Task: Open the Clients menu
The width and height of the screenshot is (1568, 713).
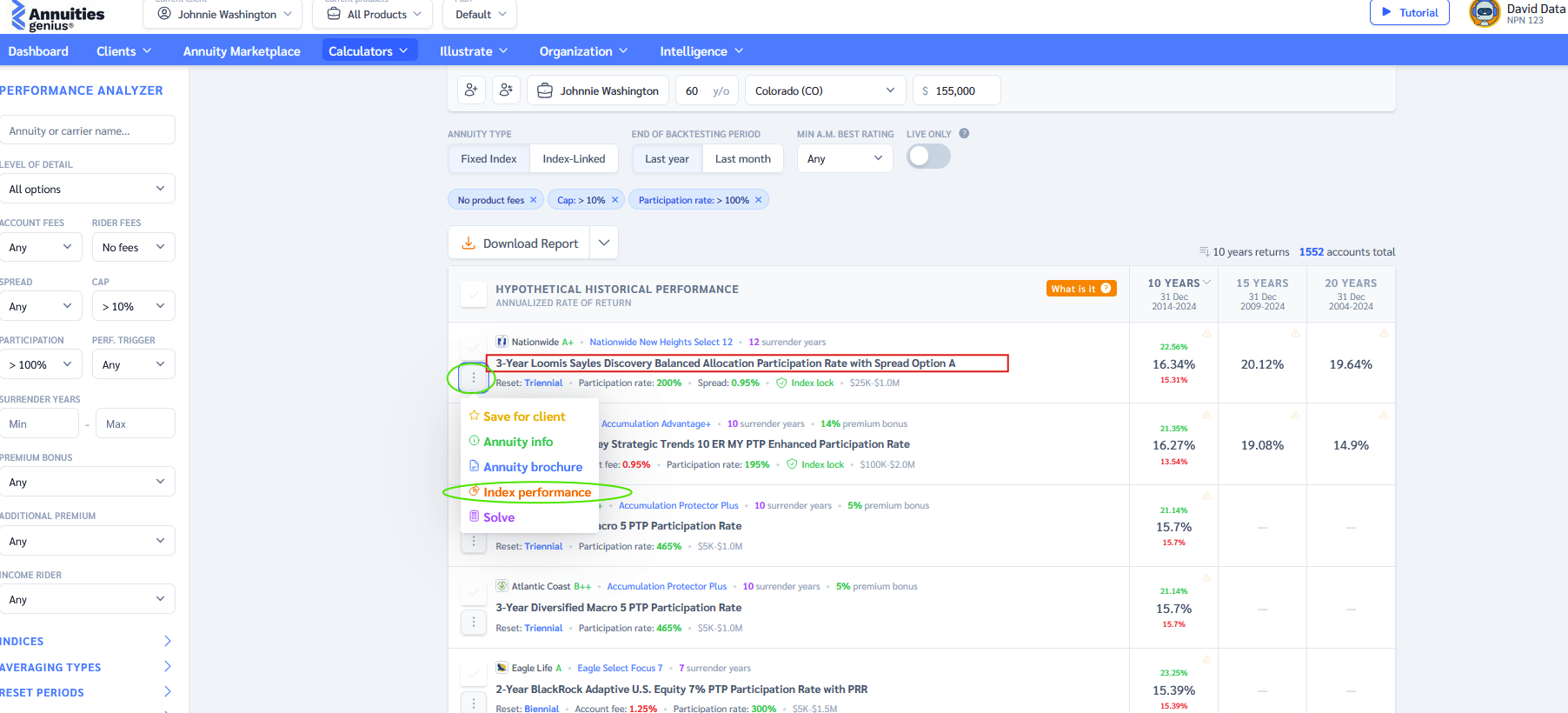Action: 123,51
